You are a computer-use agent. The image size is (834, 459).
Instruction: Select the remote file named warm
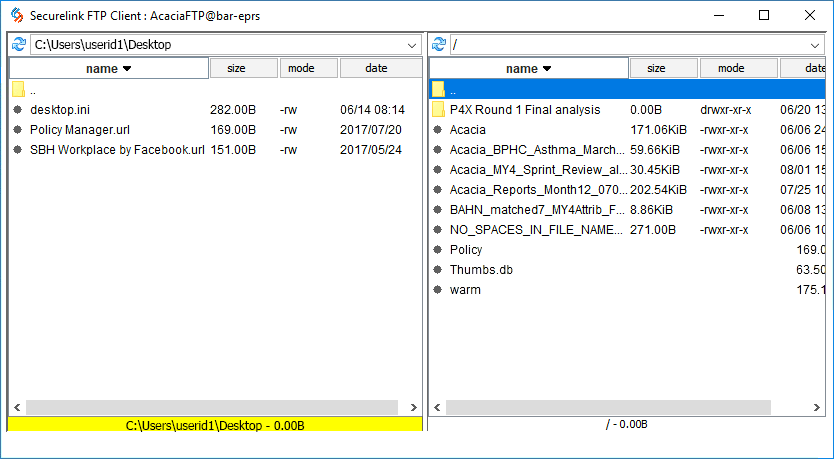[465, 290]
